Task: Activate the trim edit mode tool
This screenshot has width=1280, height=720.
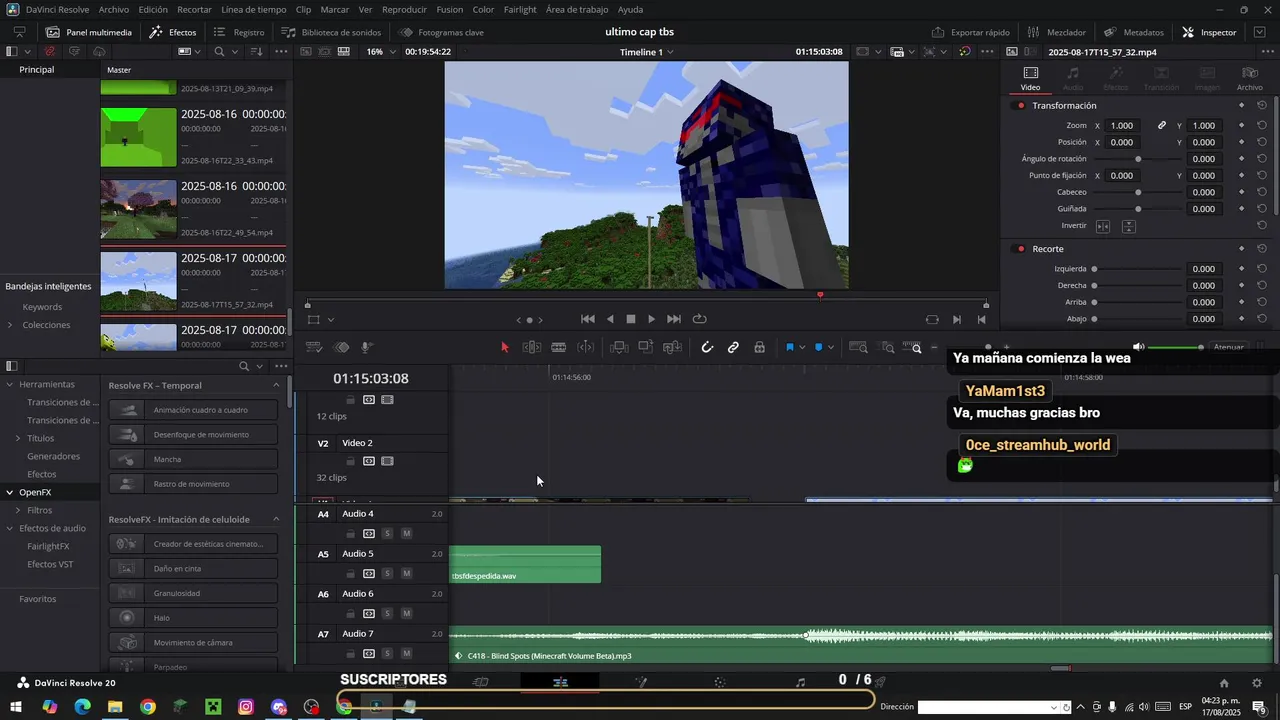Action: click(x=532, y=347)
